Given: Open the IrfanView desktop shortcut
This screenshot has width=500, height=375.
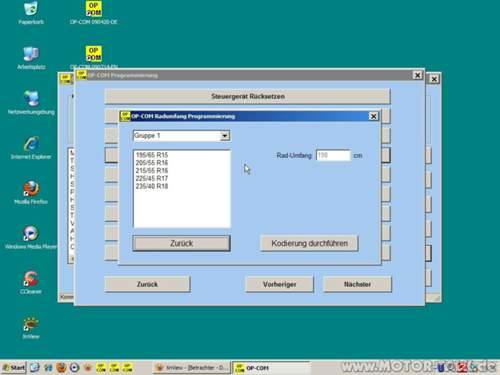Looking at the screenshot, I should coord(31,327).
